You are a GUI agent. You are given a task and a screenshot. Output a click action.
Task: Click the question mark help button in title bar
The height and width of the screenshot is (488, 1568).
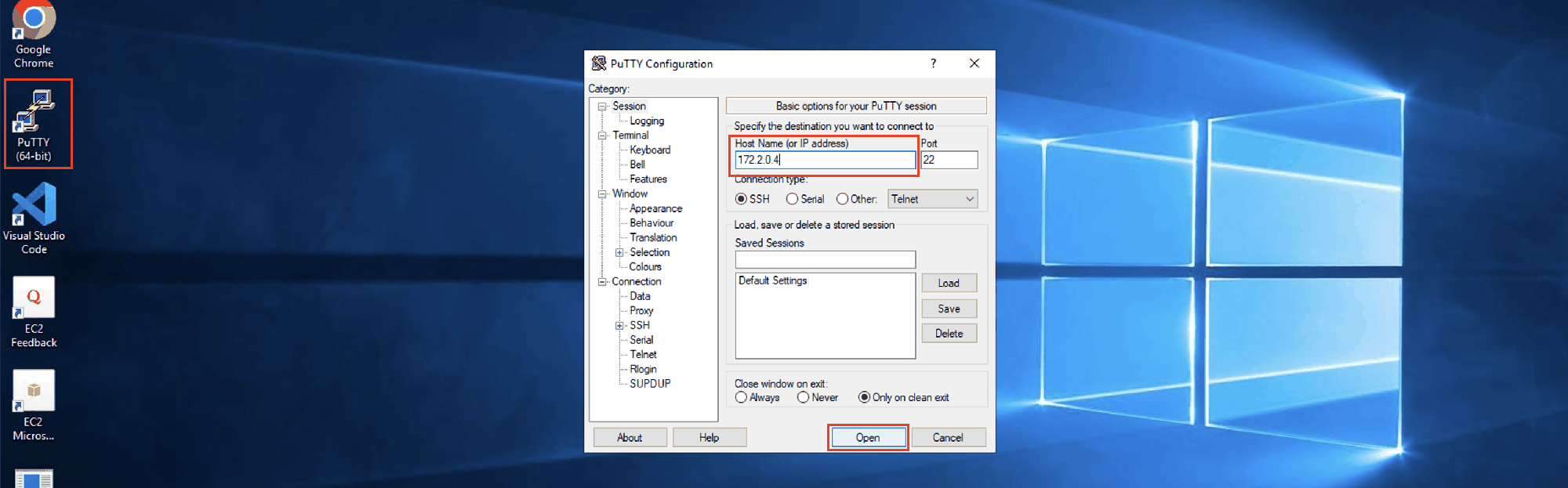tap(933, 63)
